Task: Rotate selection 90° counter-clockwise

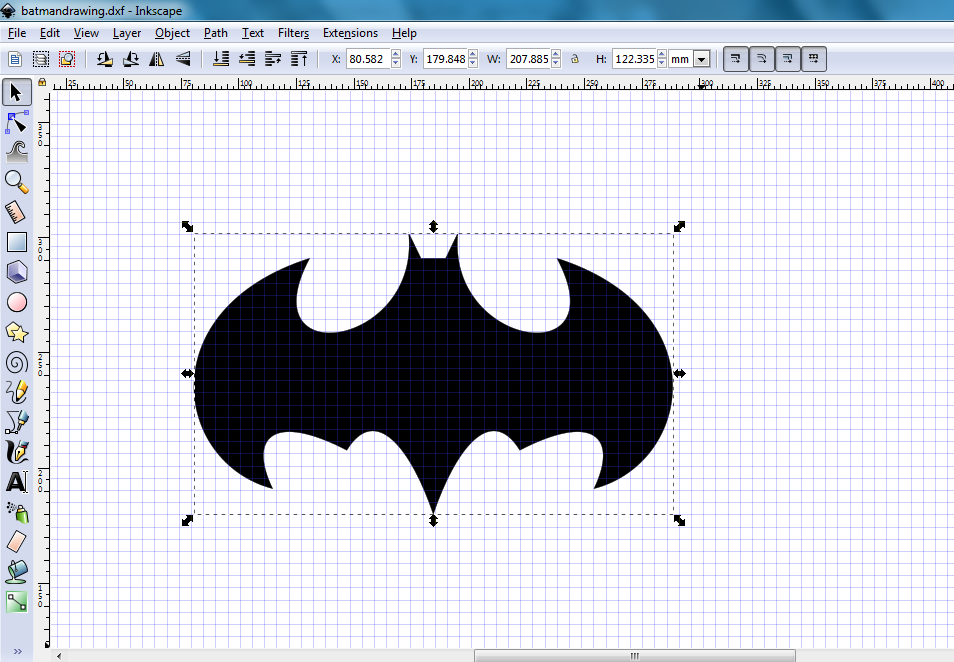Action: [105, 59]
